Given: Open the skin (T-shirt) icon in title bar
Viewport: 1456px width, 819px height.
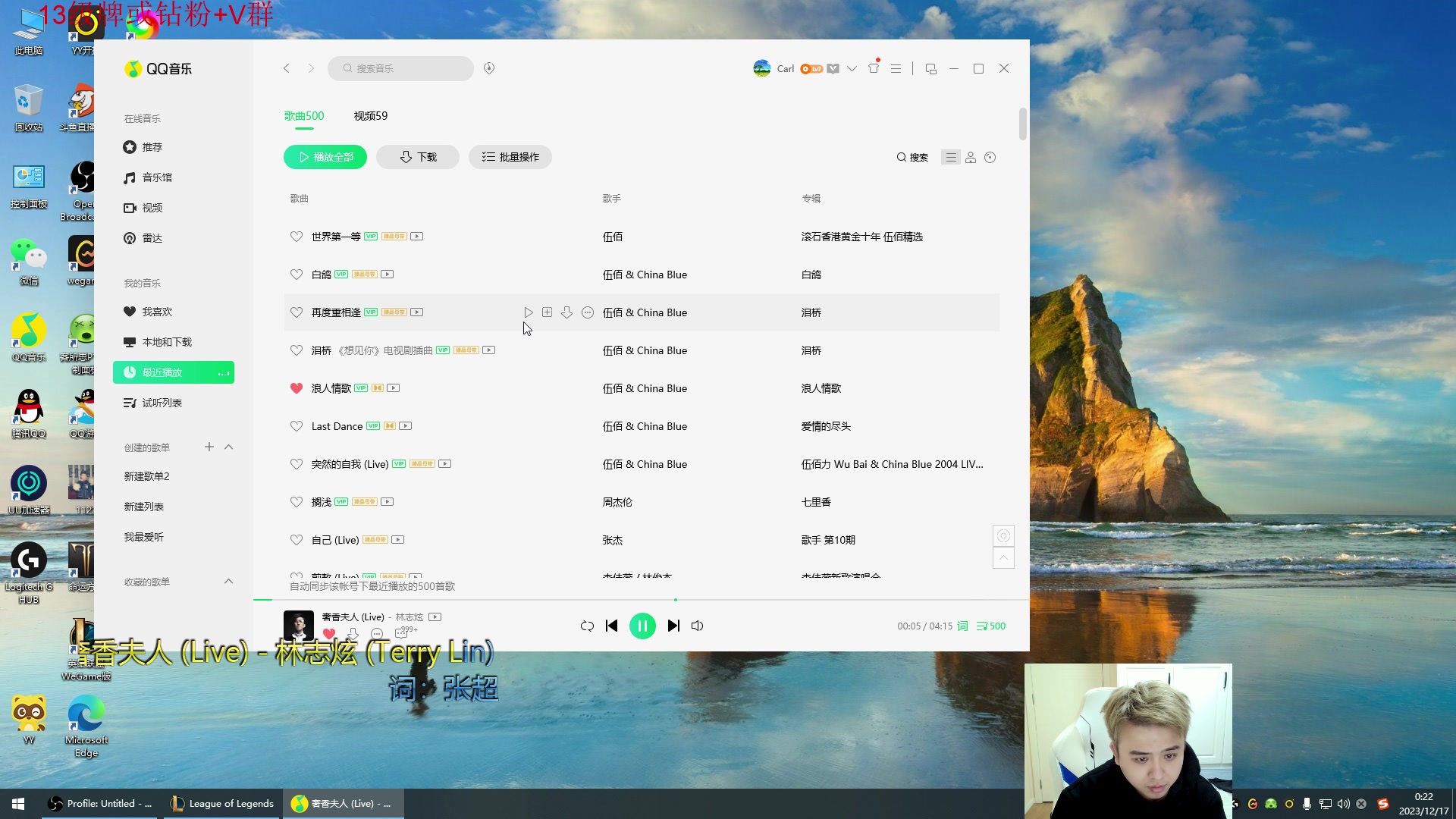Looking at the screenshot, I should point(874,68).
